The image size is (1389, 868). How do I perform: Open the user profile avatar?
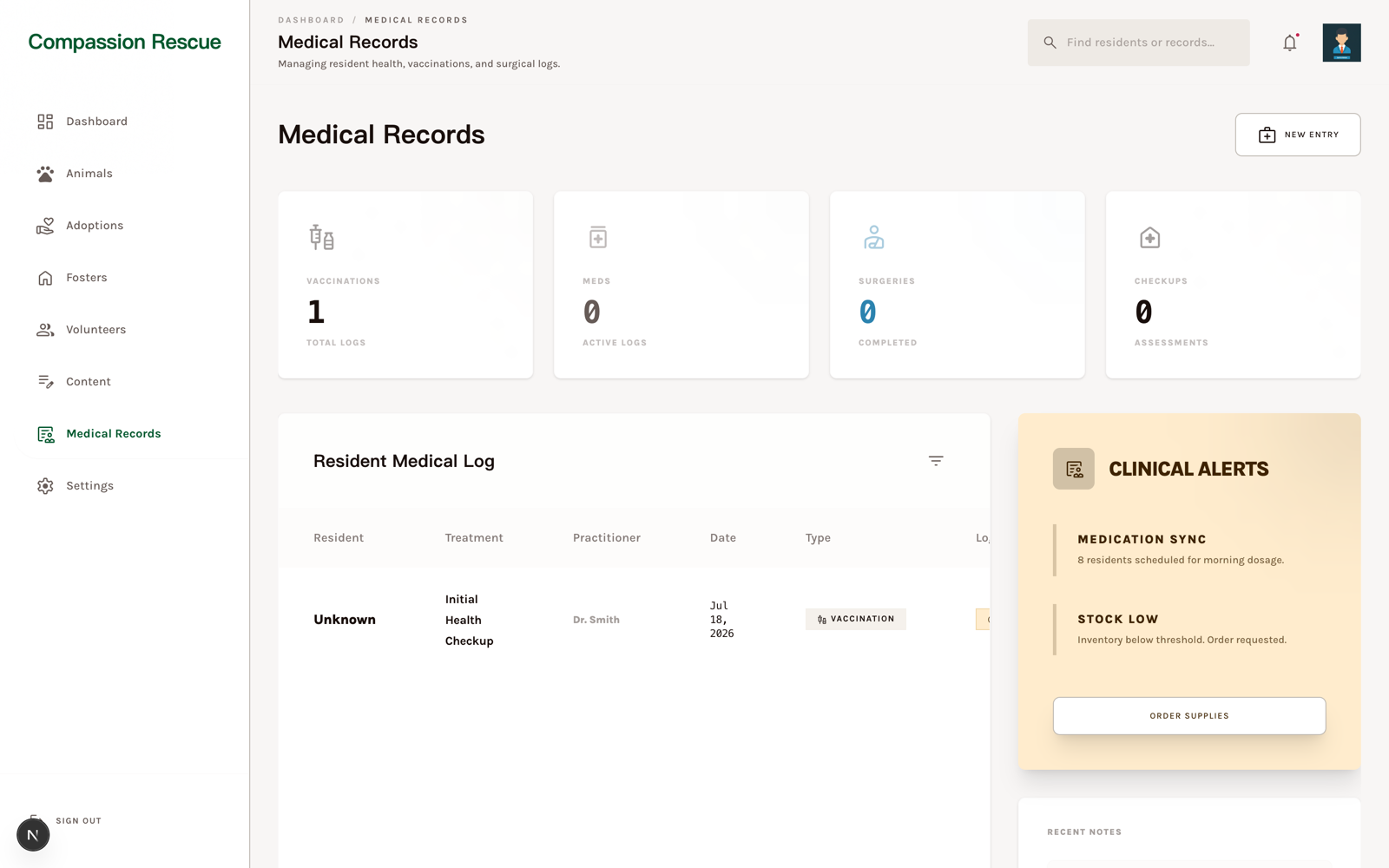(x=1341, y=43)
